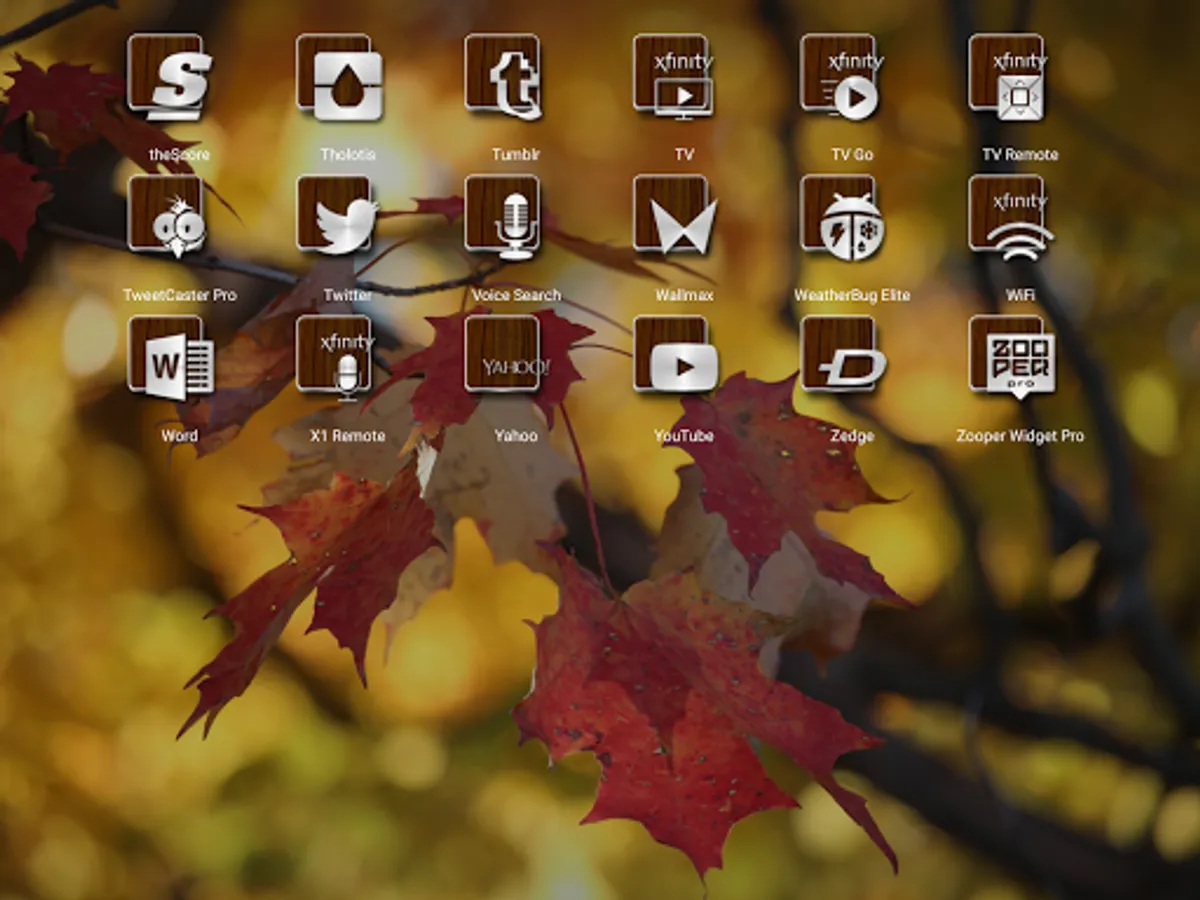Image resolution: width=1200 pixels, height=900 pixels.
Task: Open theScore app icon
Action: (x=170, y=77)
